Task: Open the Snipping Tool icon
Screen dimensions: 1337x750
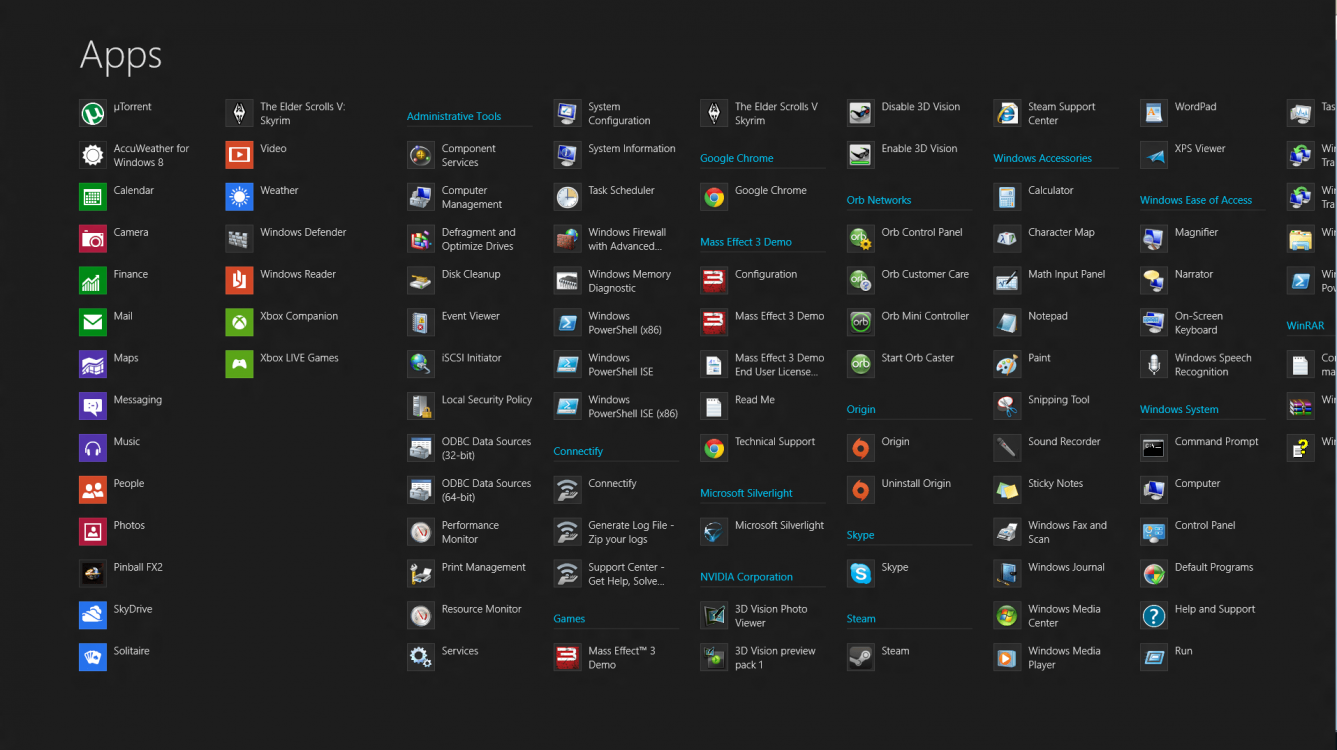Action: [1007, 407]
